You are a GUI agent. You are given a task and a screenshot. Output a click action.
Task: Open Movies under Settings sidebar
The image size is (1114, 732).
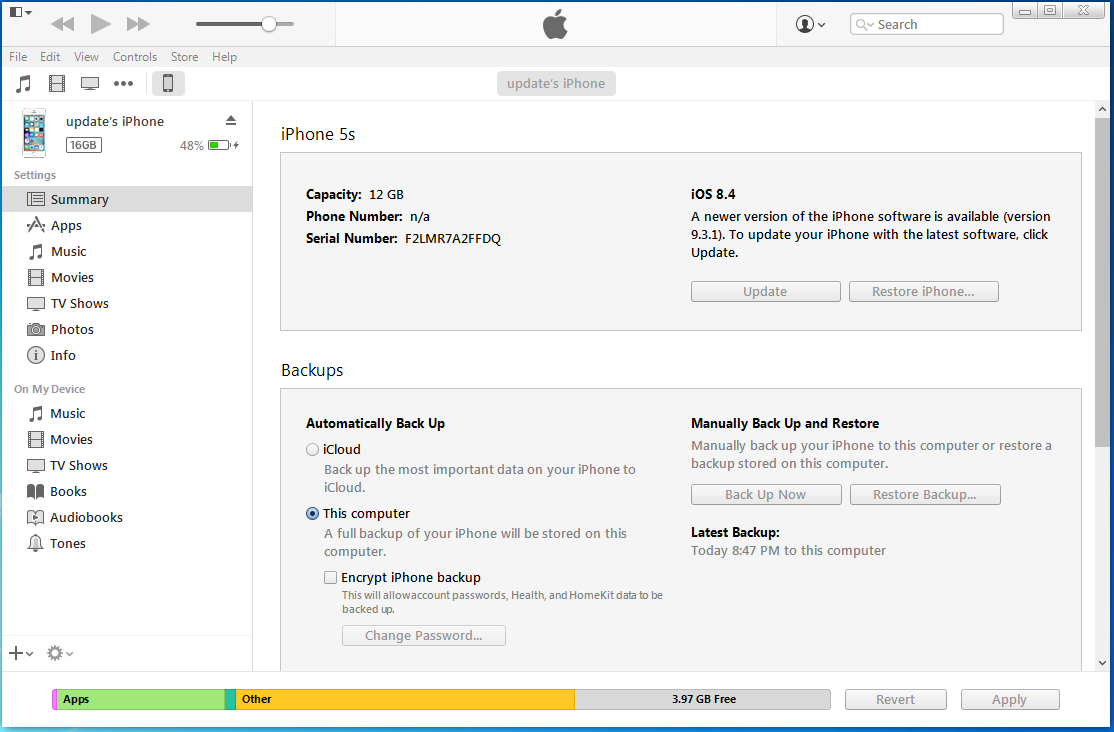tap(127, 277)
